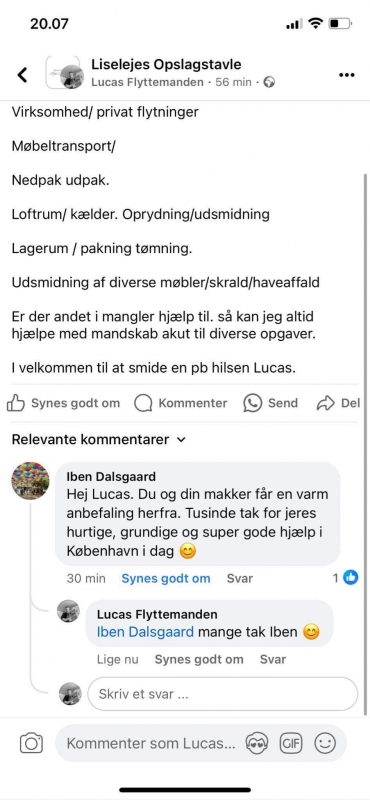This screenshot has height=800, width=370.
Task: Expand the Relevante kommentarer dropdown
Action: click(98, 439)
